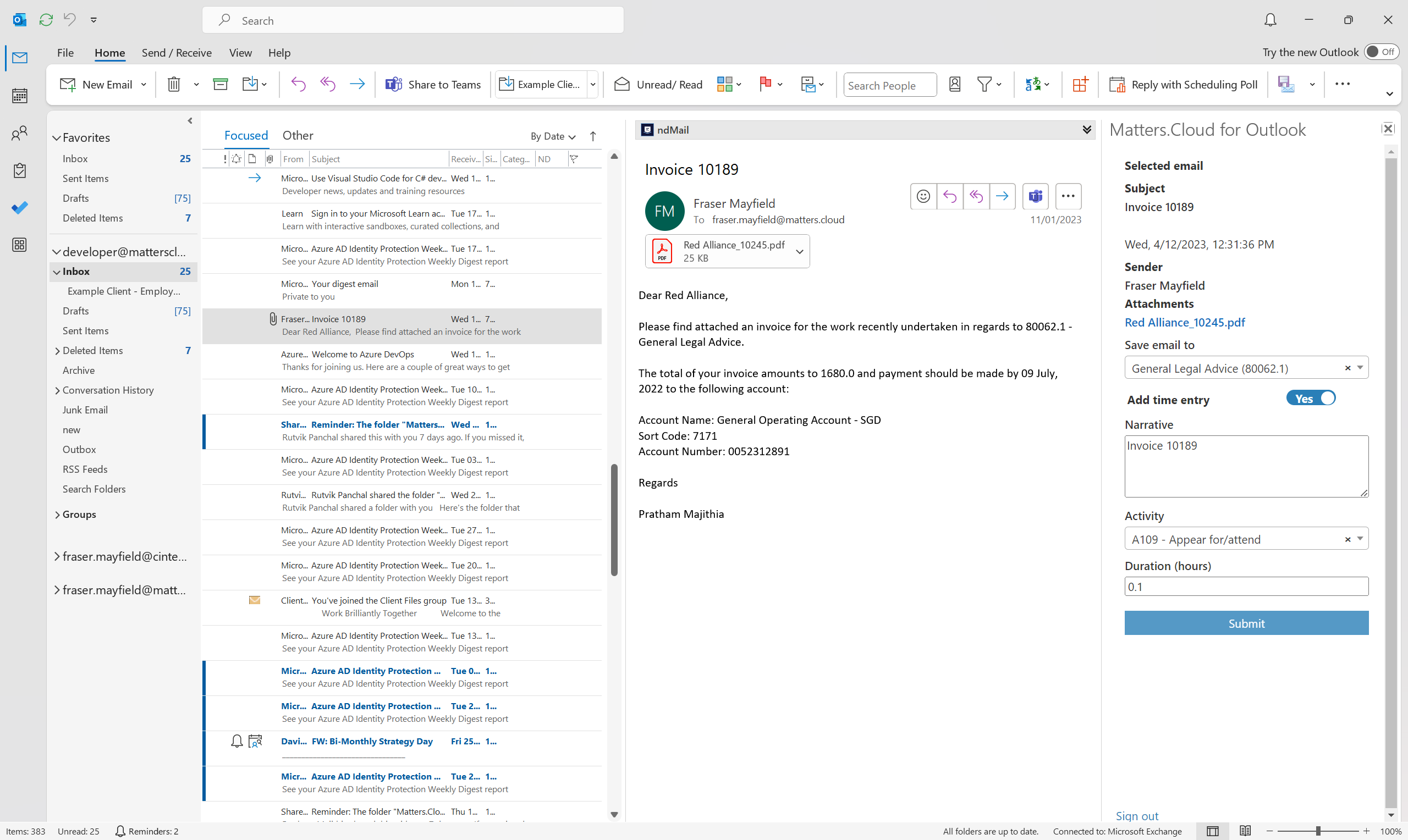The width and height of the screenshot is (1408, 840).
Task: Reply using the reading pane reply icon
Action: tap(949, 196)
